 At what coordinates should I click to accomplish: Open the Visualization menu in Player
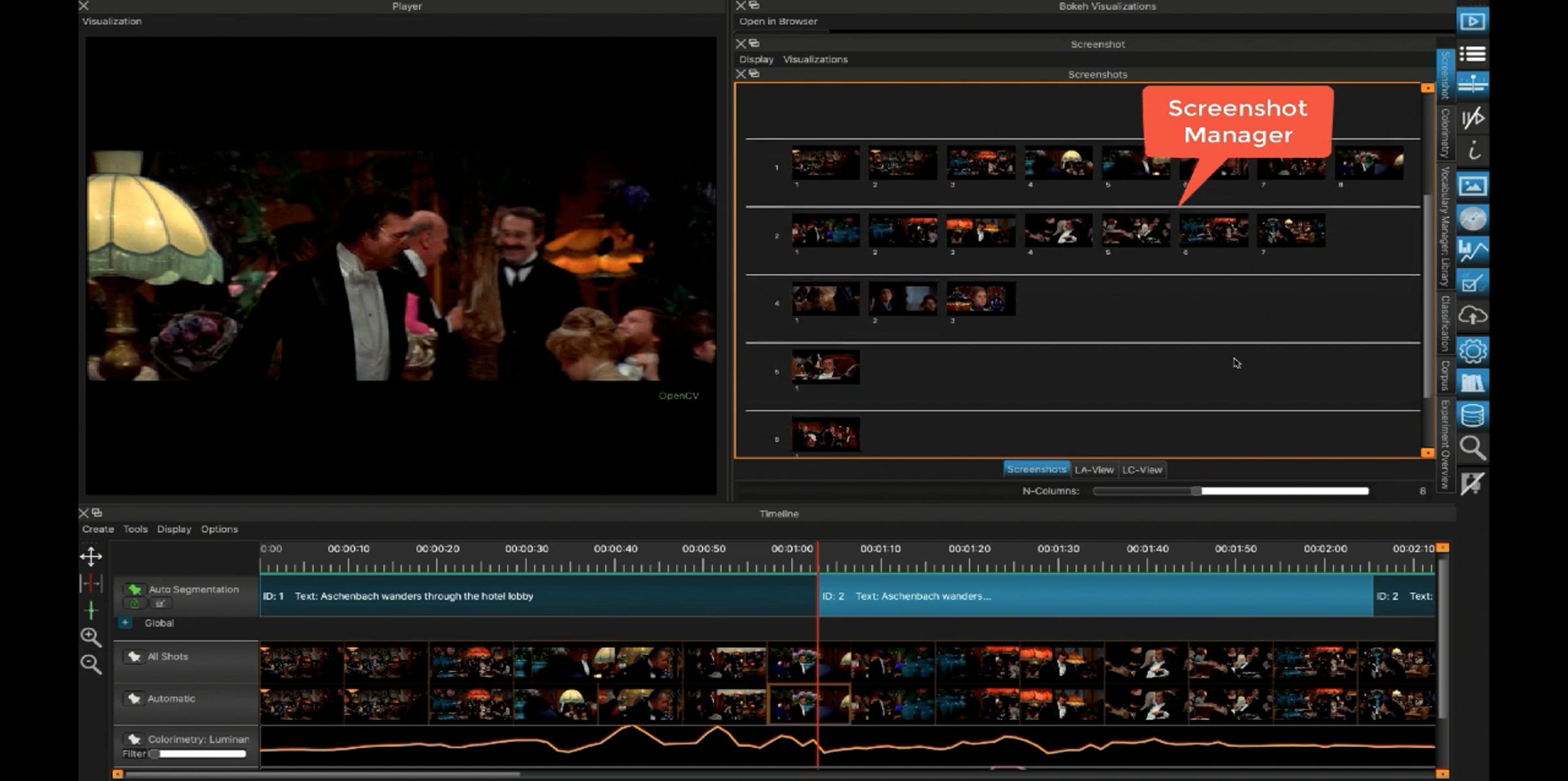112,21
